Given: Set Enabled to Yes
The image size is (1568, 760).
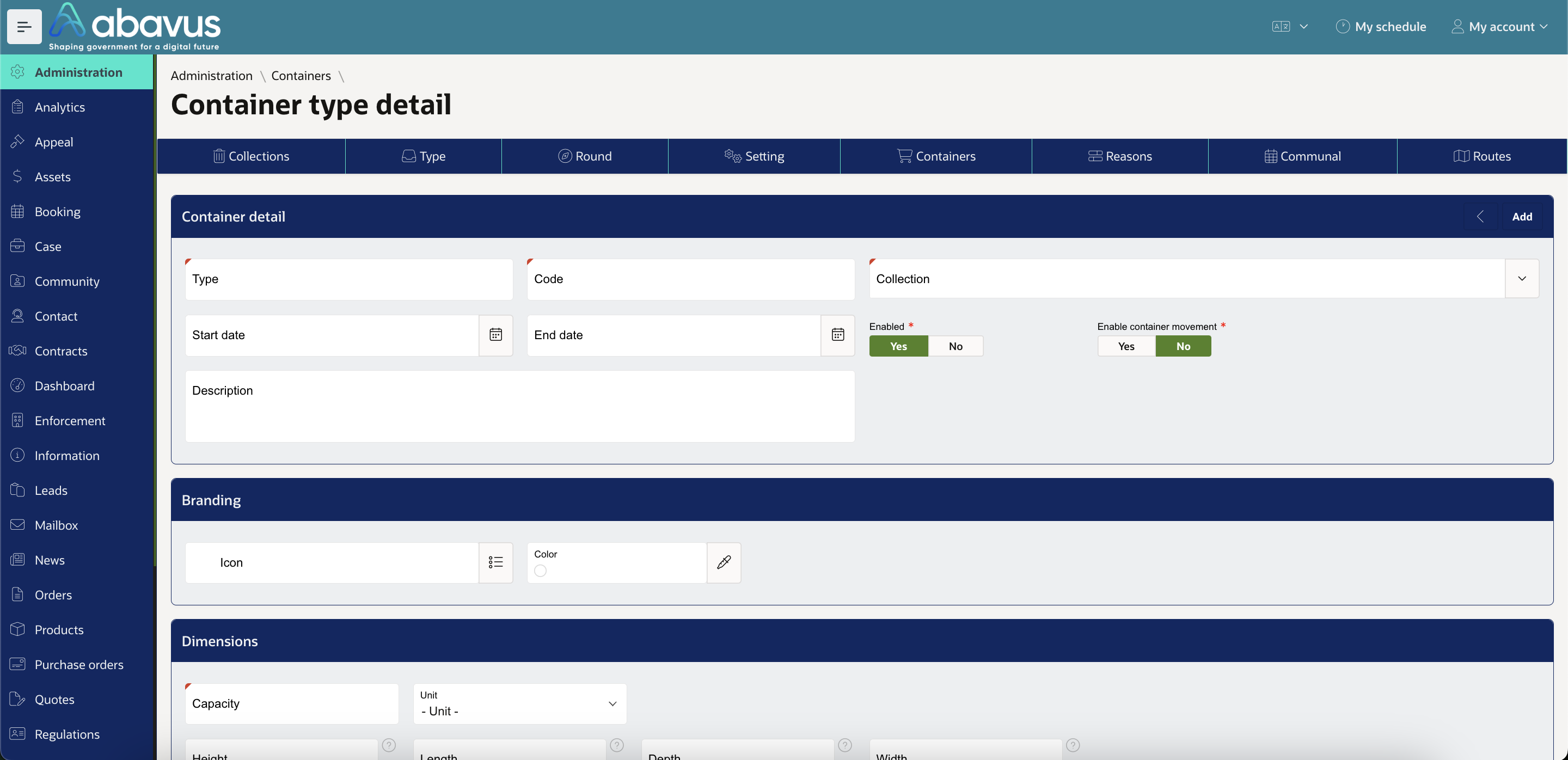Looking at the screenshot, I should (898, 346).
